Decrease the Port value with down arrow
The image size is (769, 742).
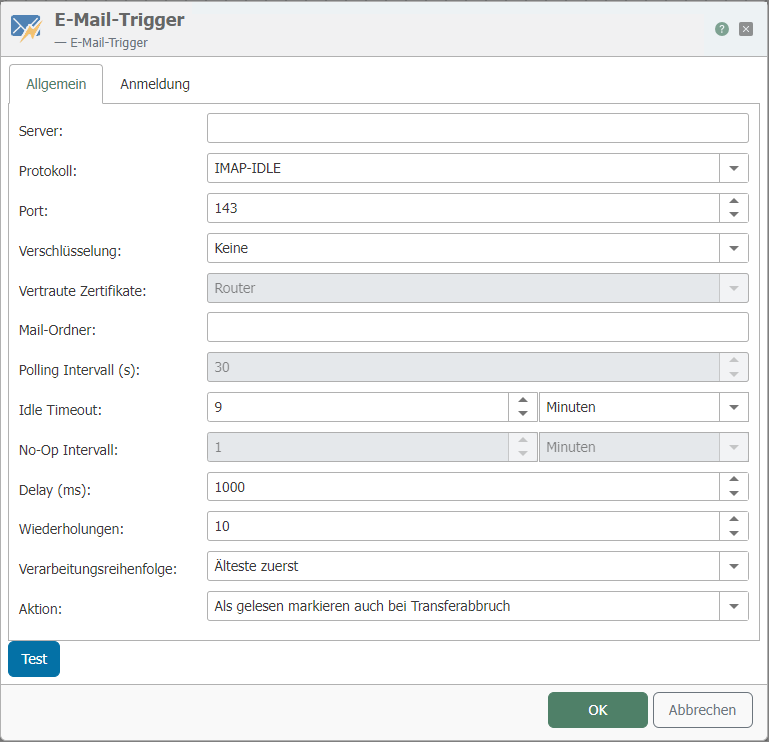click(734, 215)
